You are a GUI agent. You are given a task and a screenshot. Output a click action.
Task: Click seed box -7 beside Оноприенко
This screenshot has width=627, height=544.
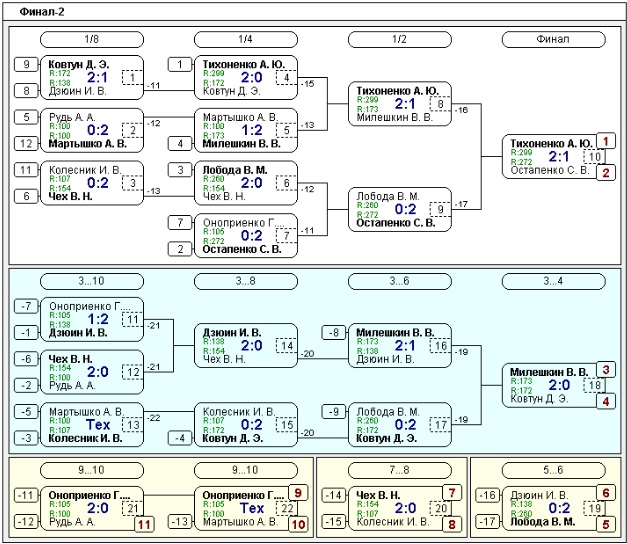(26, 306)
